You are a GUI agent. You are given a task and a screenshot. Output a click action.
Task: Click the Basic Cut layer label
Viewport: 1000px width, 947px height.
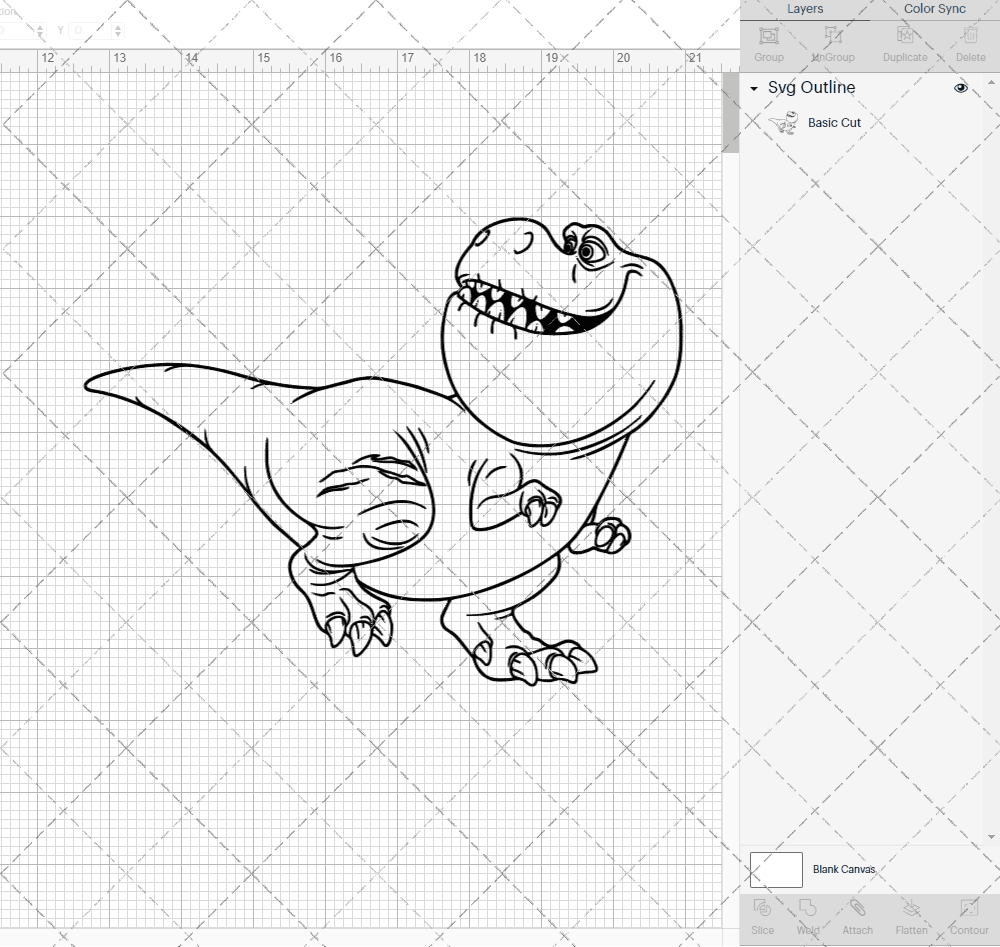834,122
